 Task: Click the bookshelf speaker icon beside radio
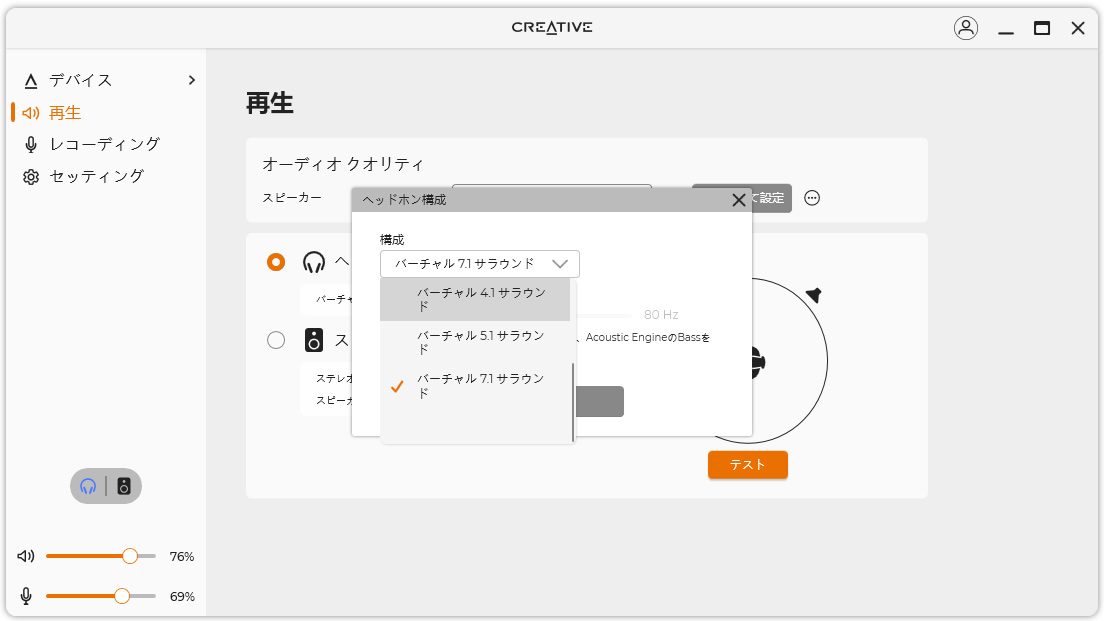[x=314, y=340]
